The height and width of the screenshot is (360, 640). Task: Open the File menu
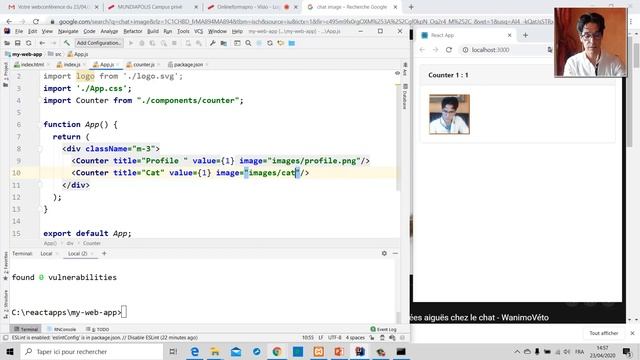point(19,31)
